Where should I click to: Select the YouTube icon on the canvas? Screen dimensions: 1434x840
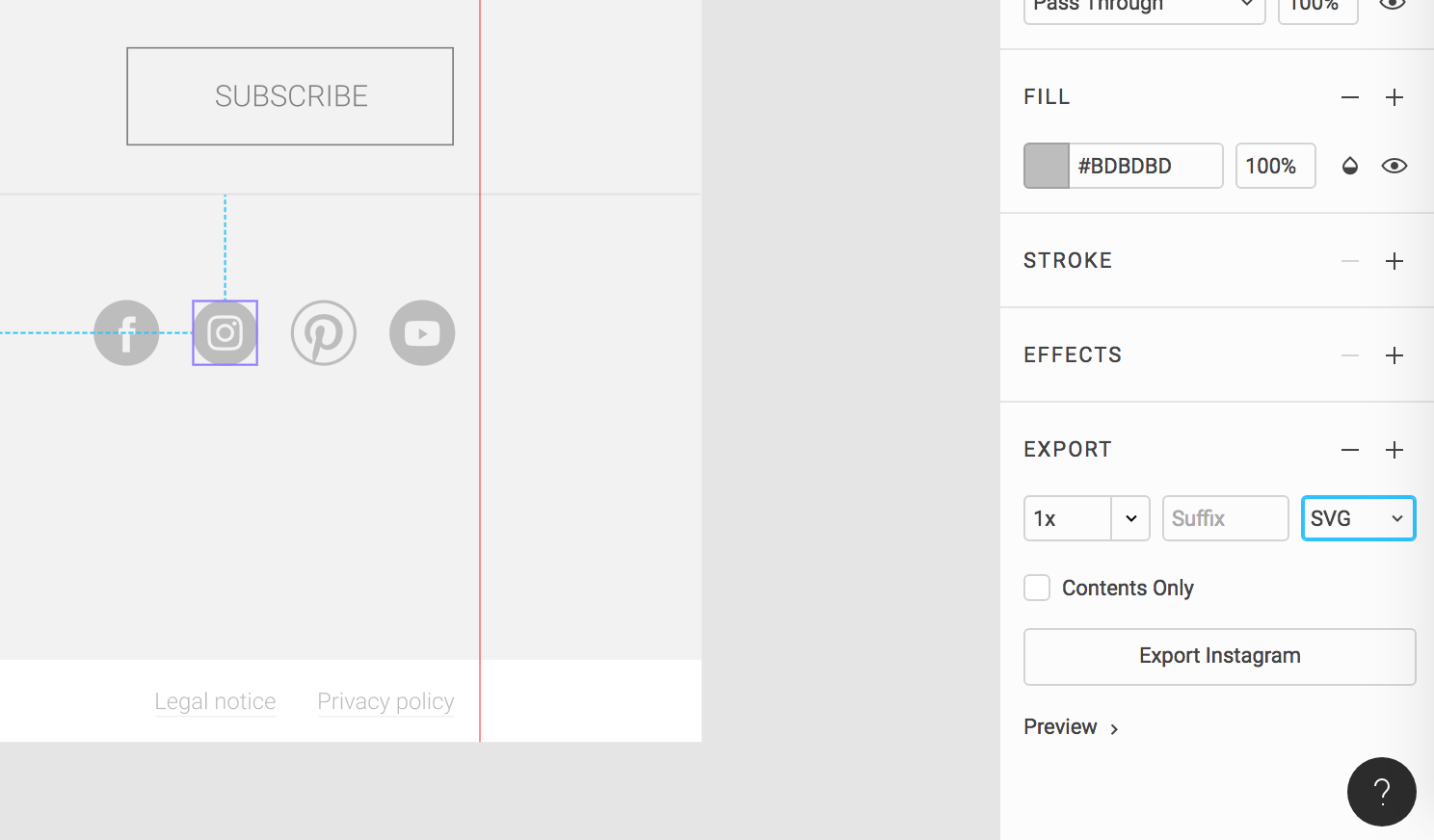(x=421, y=332)
